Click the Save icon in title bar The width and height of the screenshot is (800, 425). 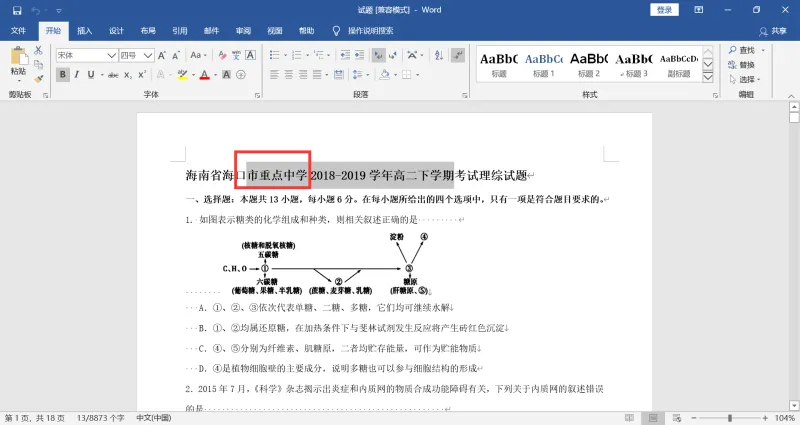click(x=17, y=10)
